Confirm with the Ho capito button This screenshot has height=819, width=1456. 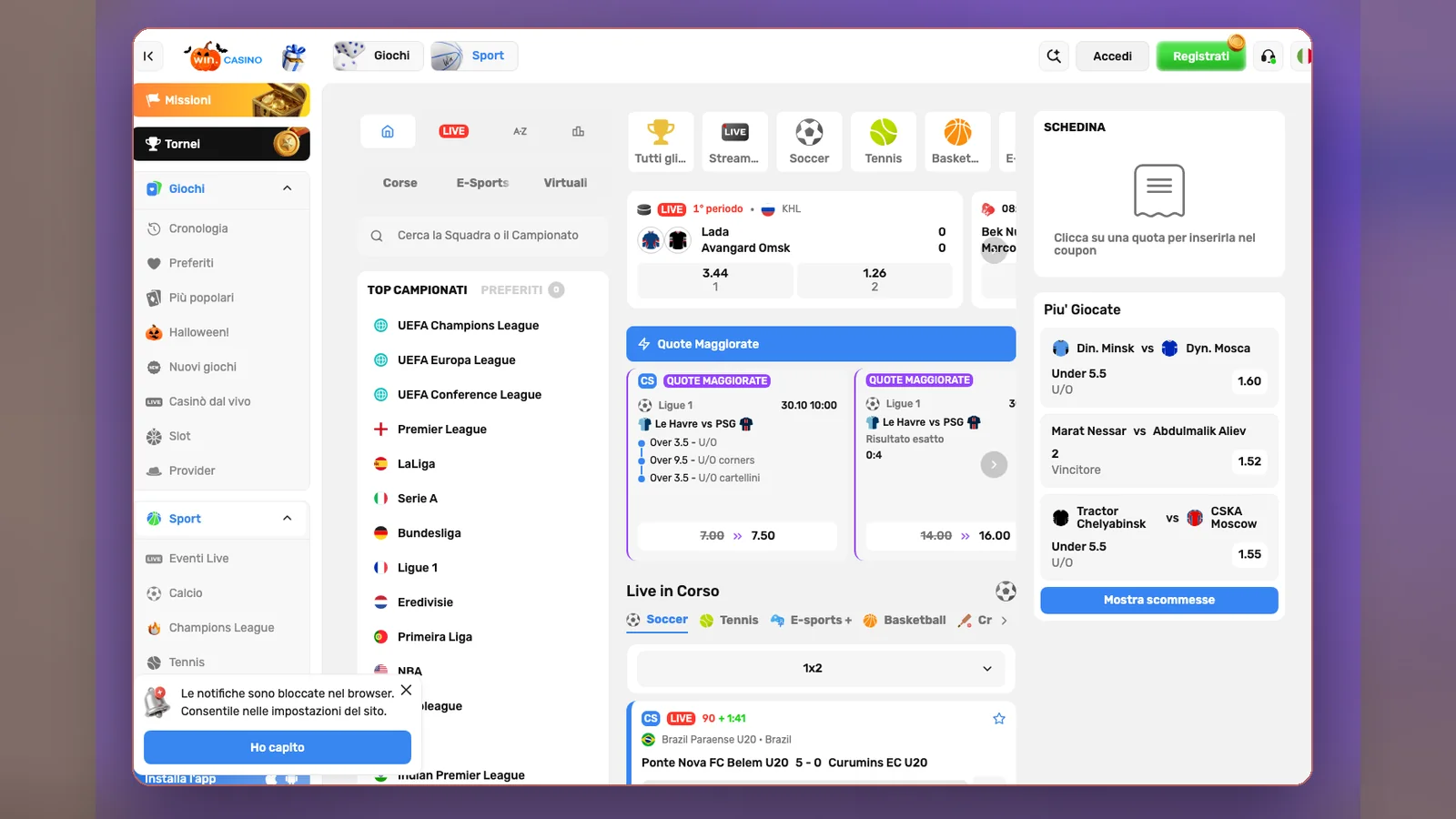pos(278,748)
